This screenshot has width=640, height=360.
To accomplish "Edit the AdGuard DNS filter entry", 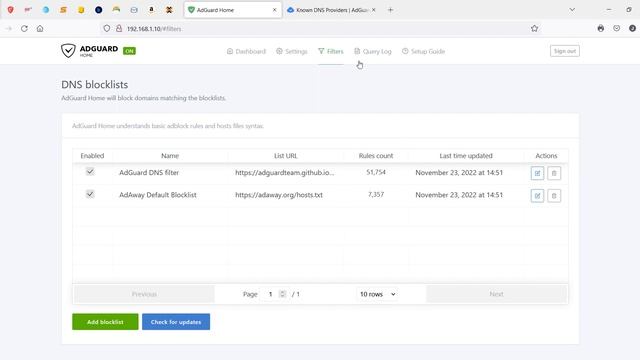I will (537, 173).
